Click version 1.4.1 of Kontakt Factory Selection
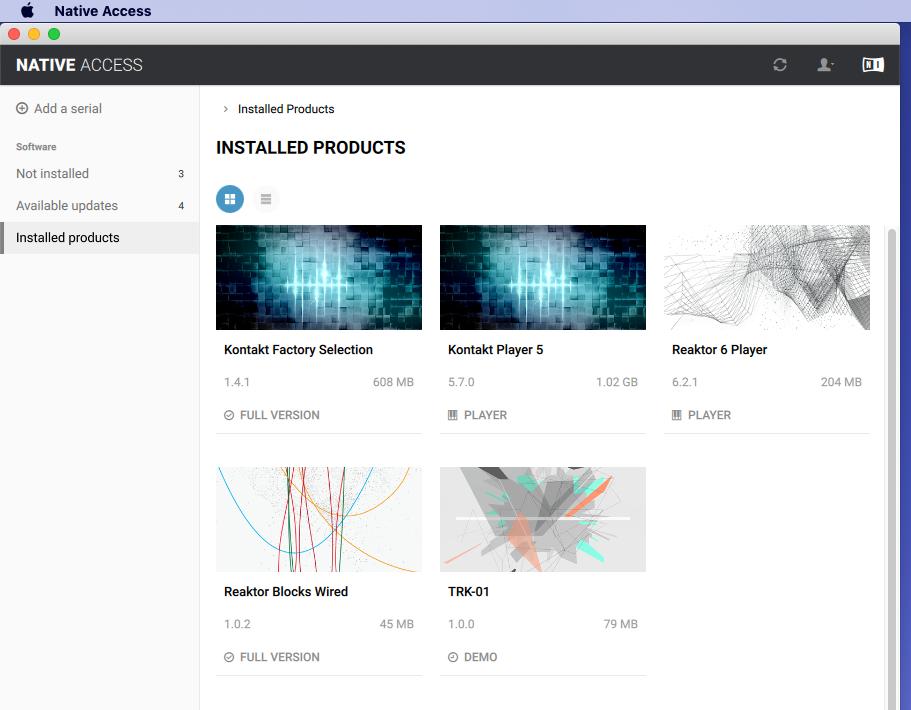 237,382
